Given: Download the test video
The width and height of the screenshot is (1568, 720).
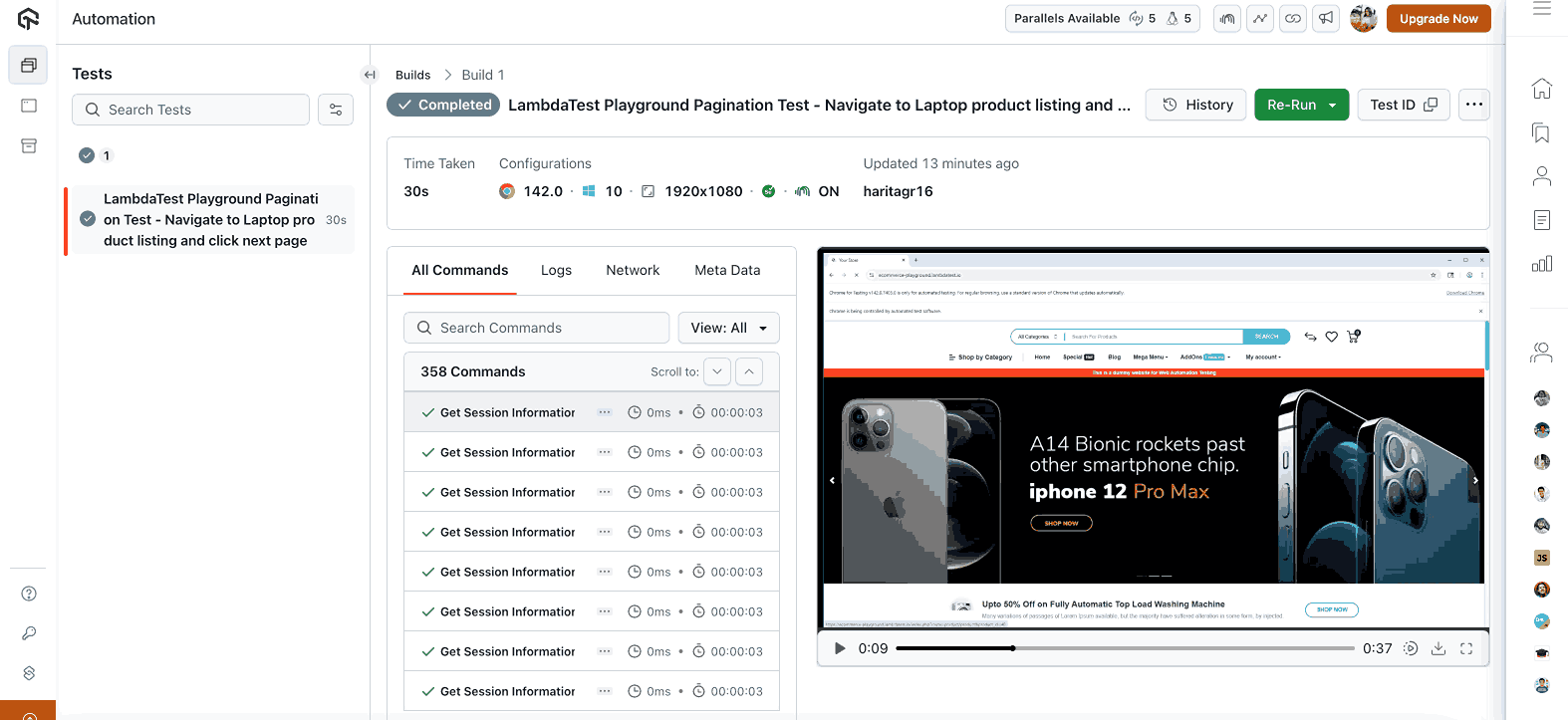Looking at the screenshot, I should pyautogui.click(x=1438, y=648).
